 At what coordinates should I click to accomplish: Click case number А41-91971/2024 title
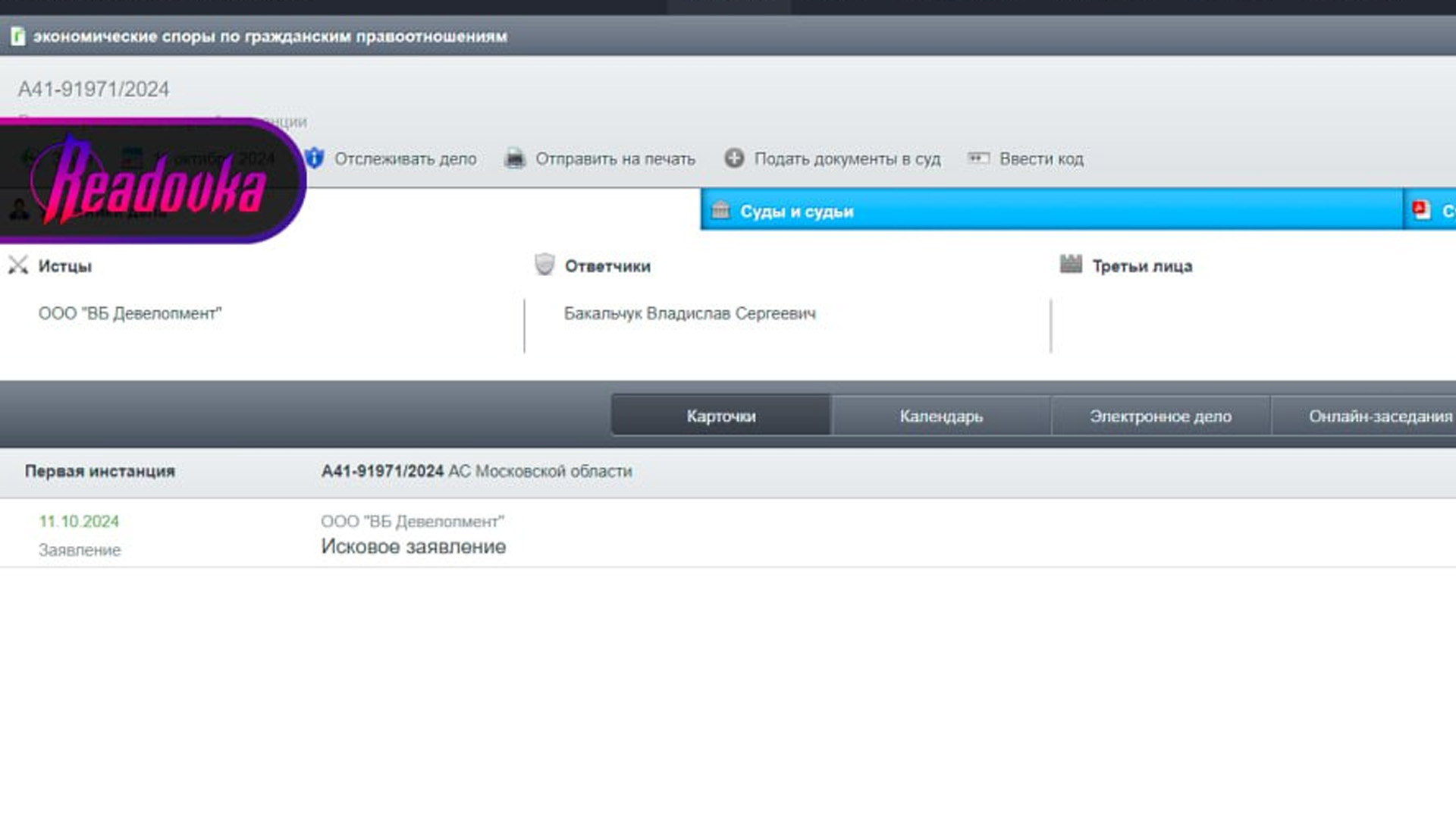coord(93,89)
